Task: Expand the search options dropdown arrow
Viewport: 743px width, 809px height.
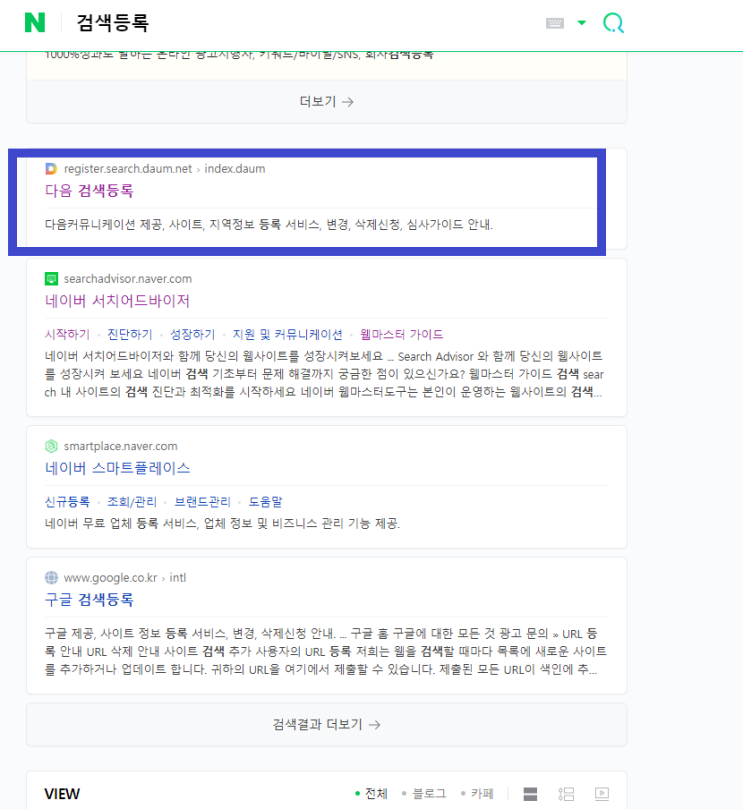Action: (x=582, y=23)
